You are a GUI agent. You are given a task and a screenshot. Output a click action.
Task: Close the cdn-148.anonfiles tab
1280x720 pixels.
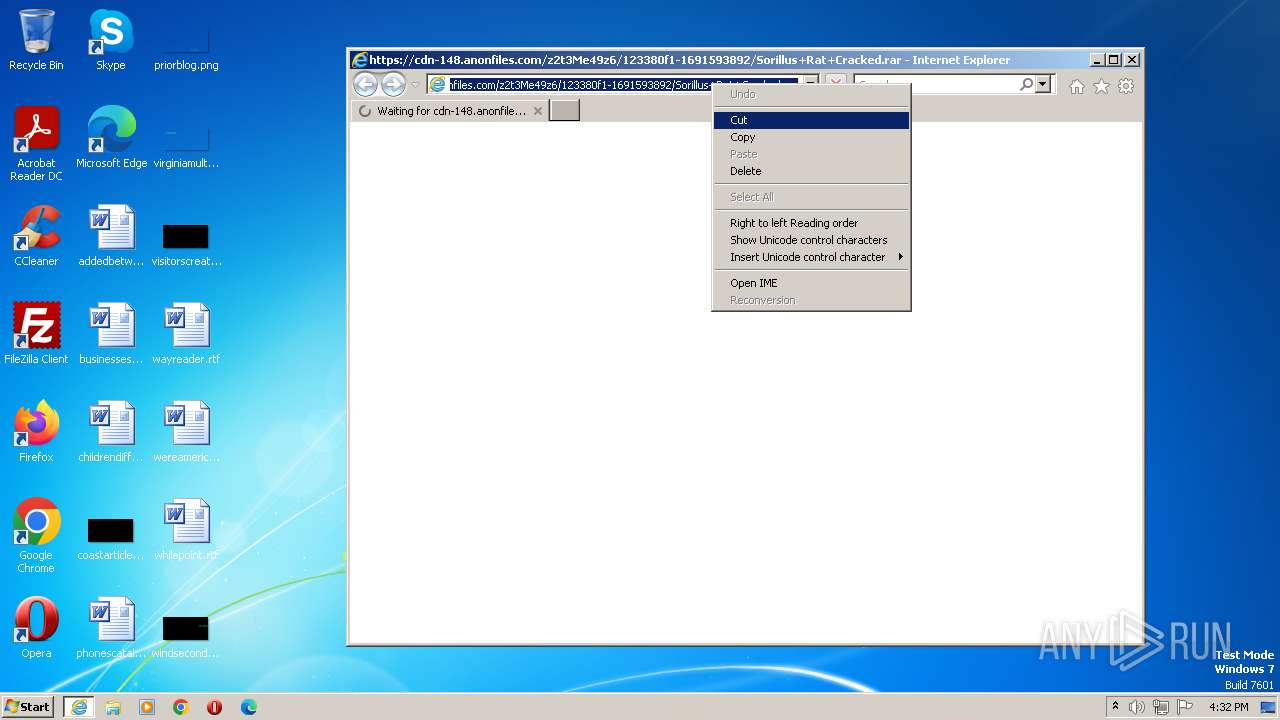click(x=538, y=111)
